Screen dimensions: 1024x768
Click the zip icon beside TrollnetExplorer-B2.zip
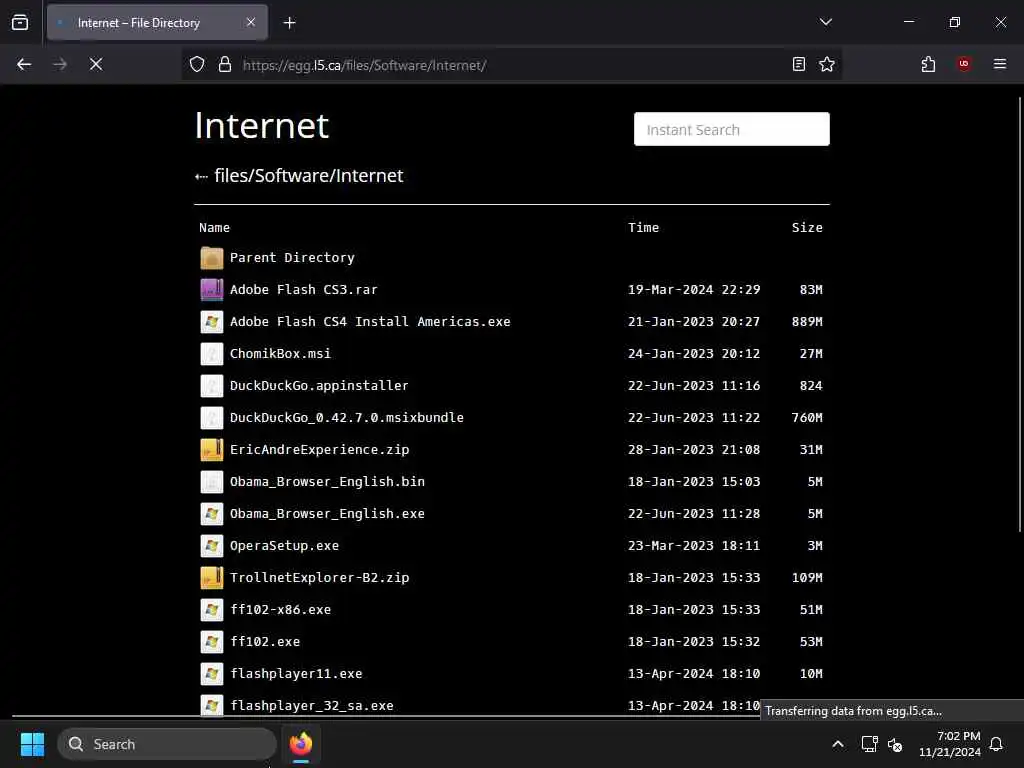click(x=212, y=578)
